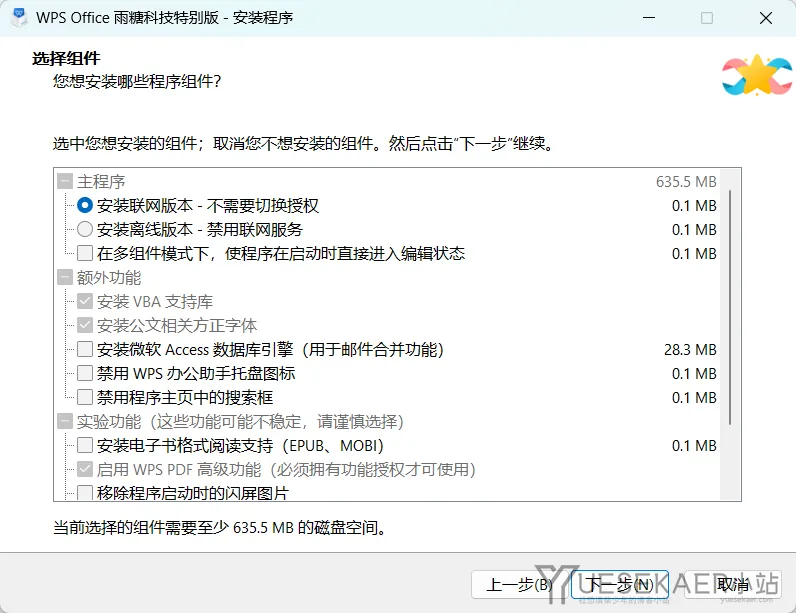The height and width of the screenshot is (613, 796).
Task: Enable 安装微软 Access 数据库引擎 checkbox
Action: (85, 349)
